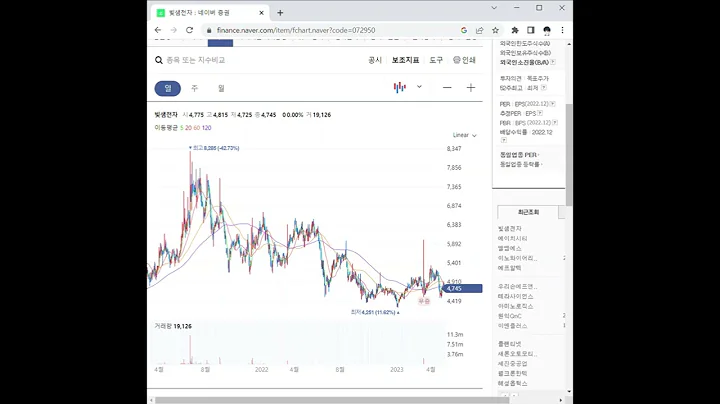The image size is (720, 404).
Task: Open a new browser tab
Action: pos(280,13)
